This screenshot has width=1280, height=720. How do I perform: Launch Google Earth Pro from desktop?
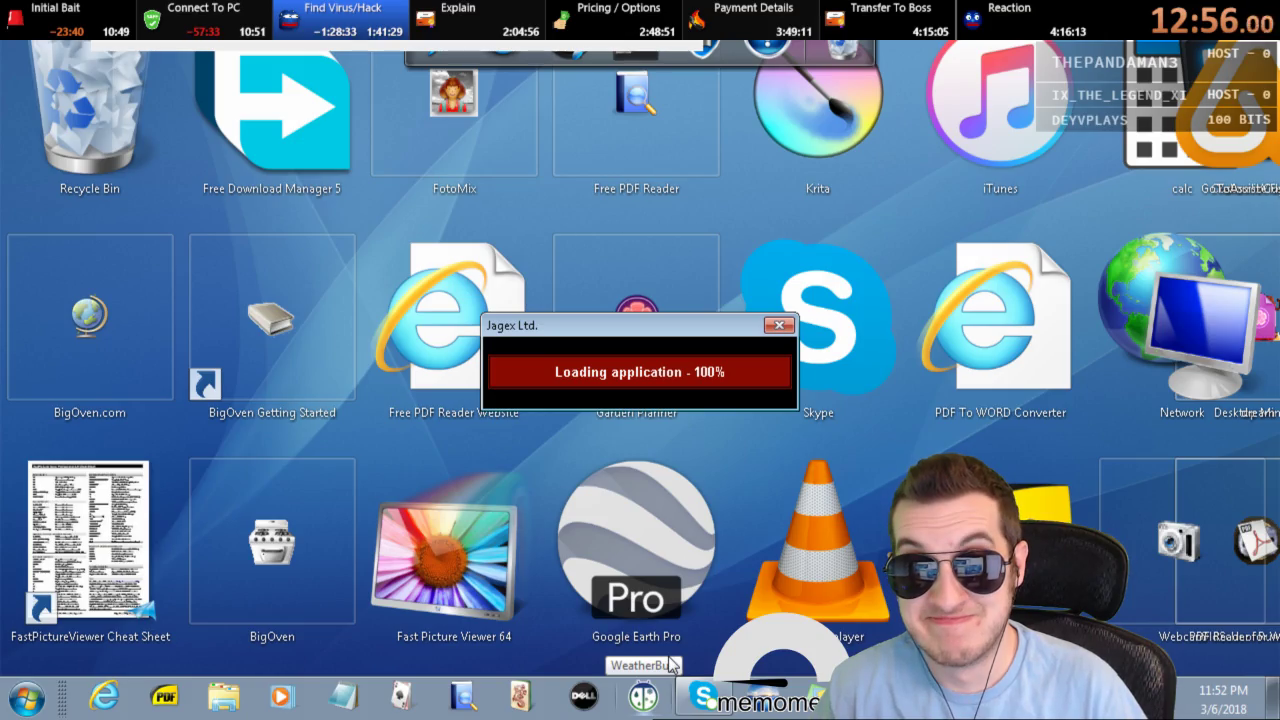[x=636, y=540]
